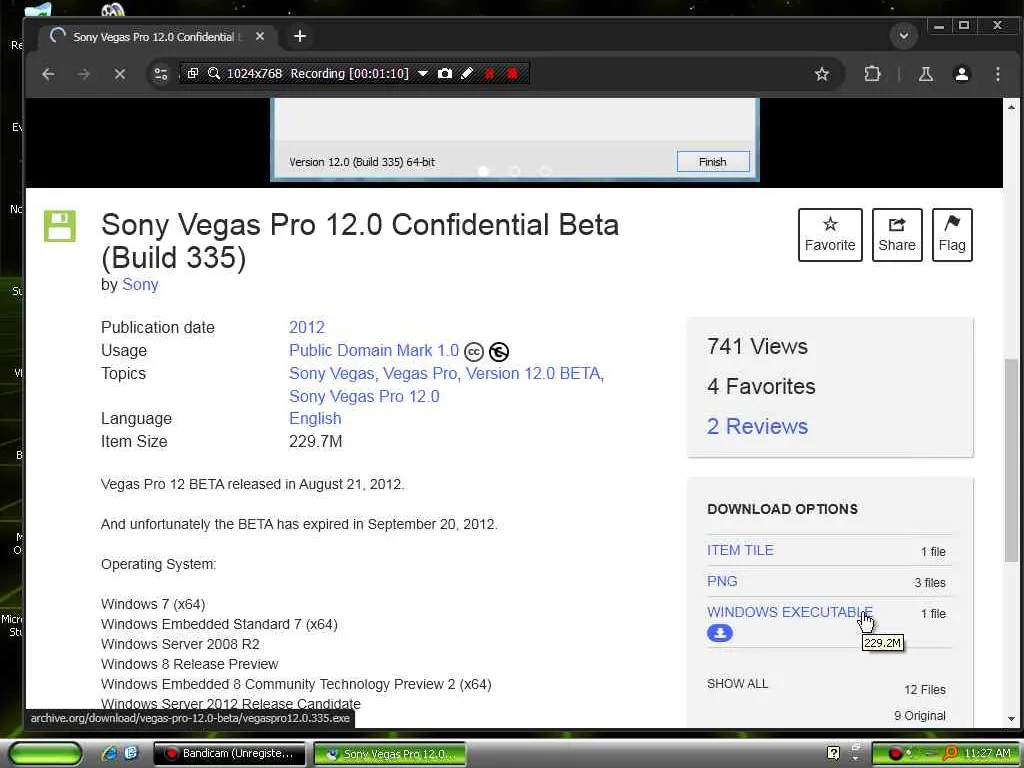Enable the Bandicam drawing pencil tool
This screenshot has width=1024, height=768.
point(466,73)
